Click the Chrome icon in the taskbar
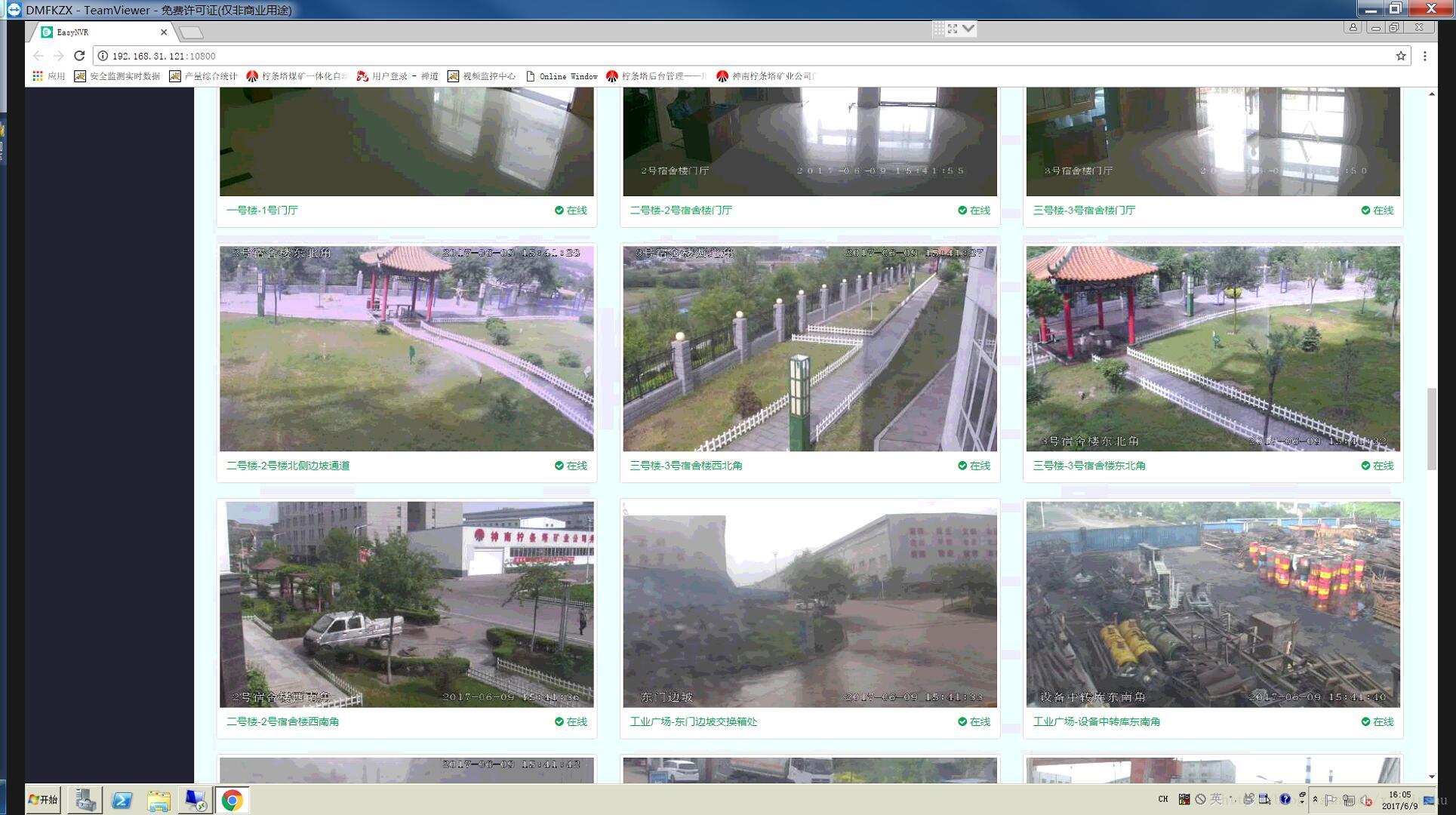Screen dimensions: 1456x815 (232, 800)
